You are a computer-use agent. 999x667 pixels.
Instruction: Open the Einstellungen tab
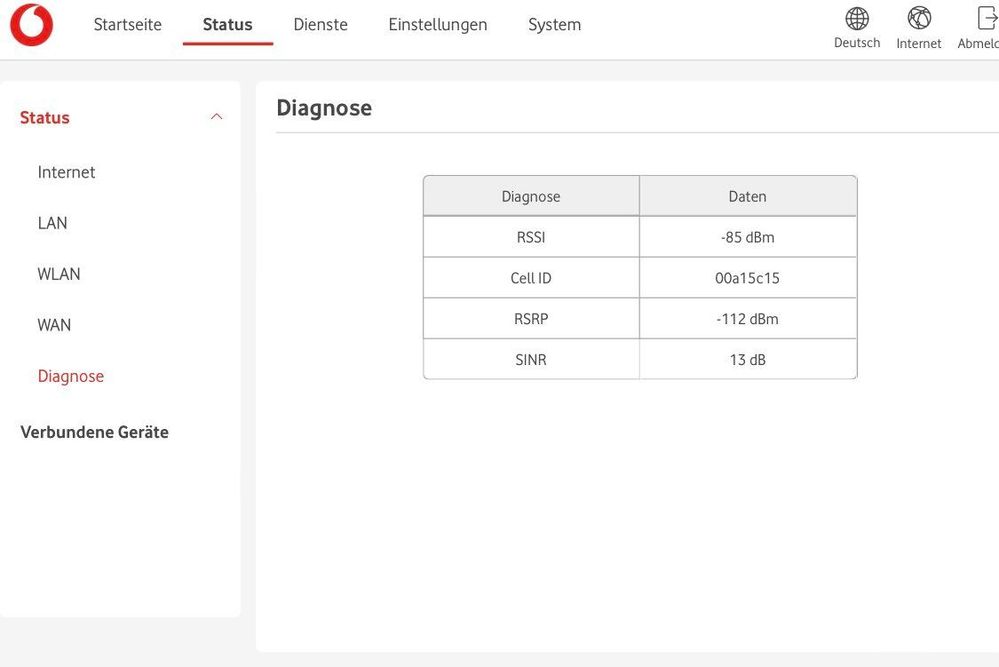click(438, 25)
